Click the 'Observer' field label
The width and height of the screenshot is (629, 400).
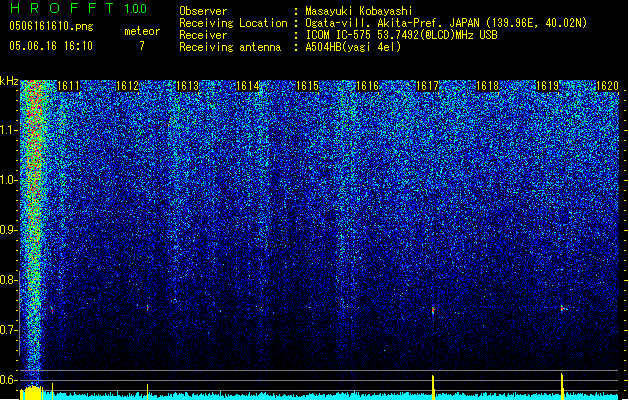(203, 11)
